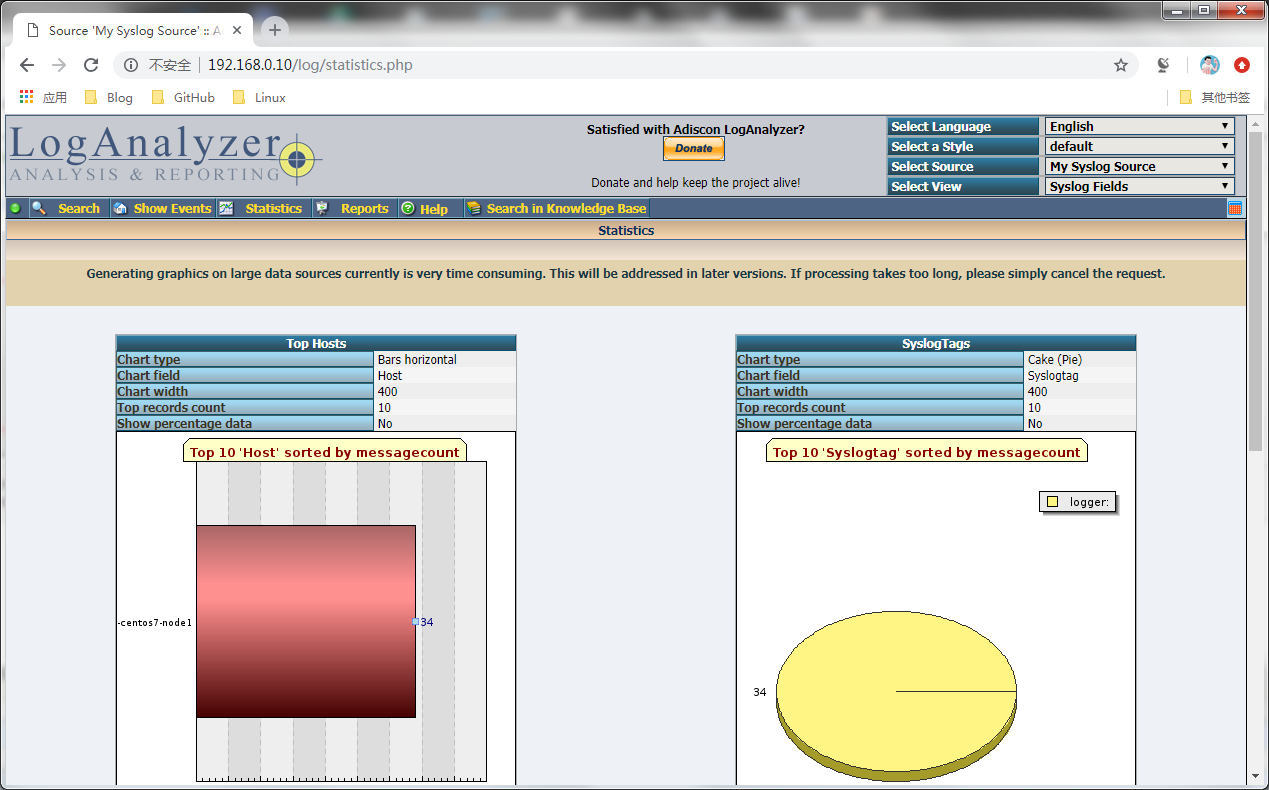The image size is (1269, 790).
Task: Click the red centos7-node1 bar
Action: [x=306, y=621]
